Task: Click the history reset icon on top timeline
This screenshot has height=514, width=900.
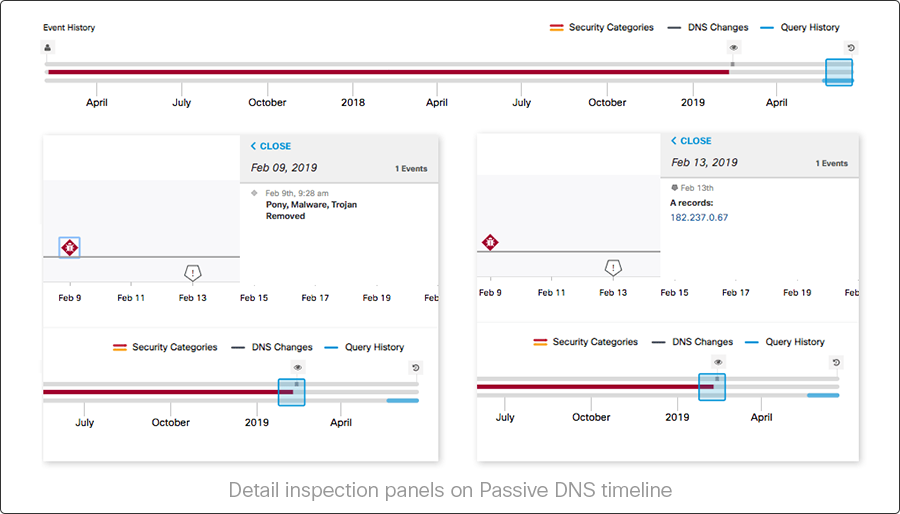Action: [851, 48]
